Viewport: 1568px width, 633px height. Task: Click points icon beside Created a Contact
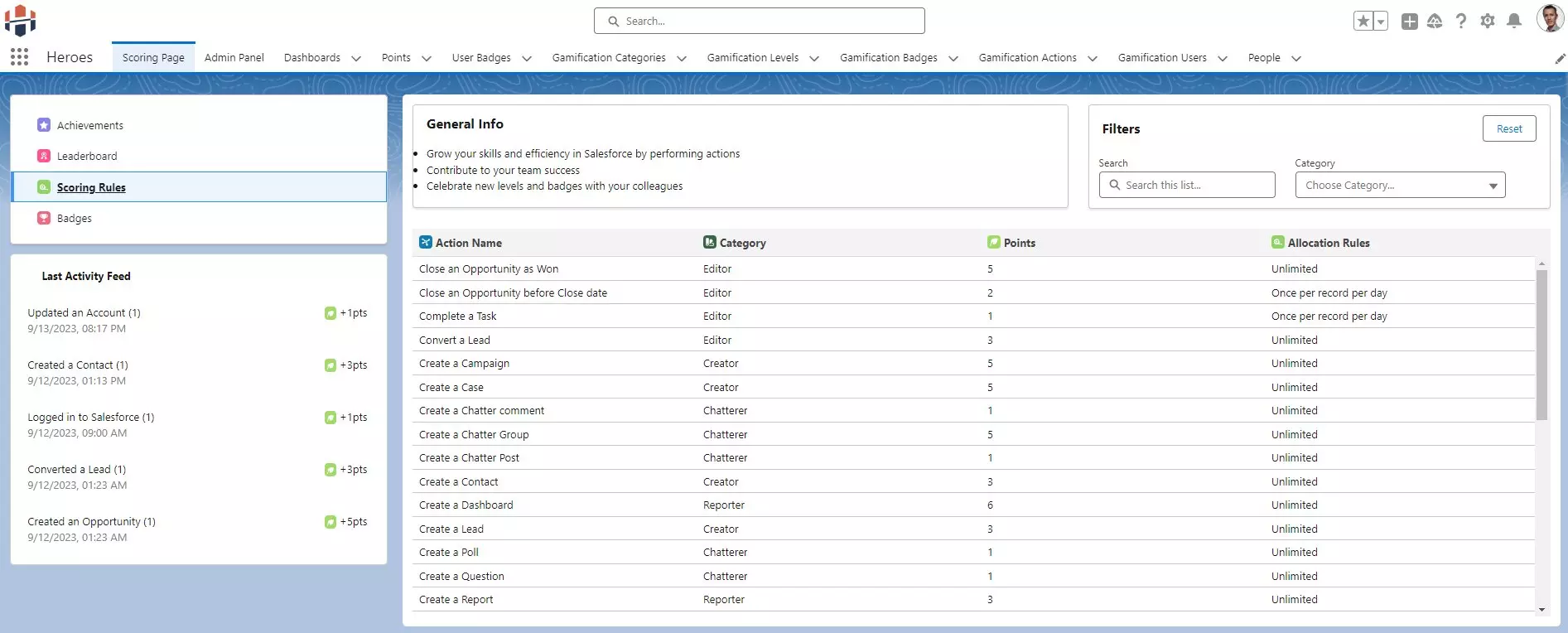pos(330,365)
